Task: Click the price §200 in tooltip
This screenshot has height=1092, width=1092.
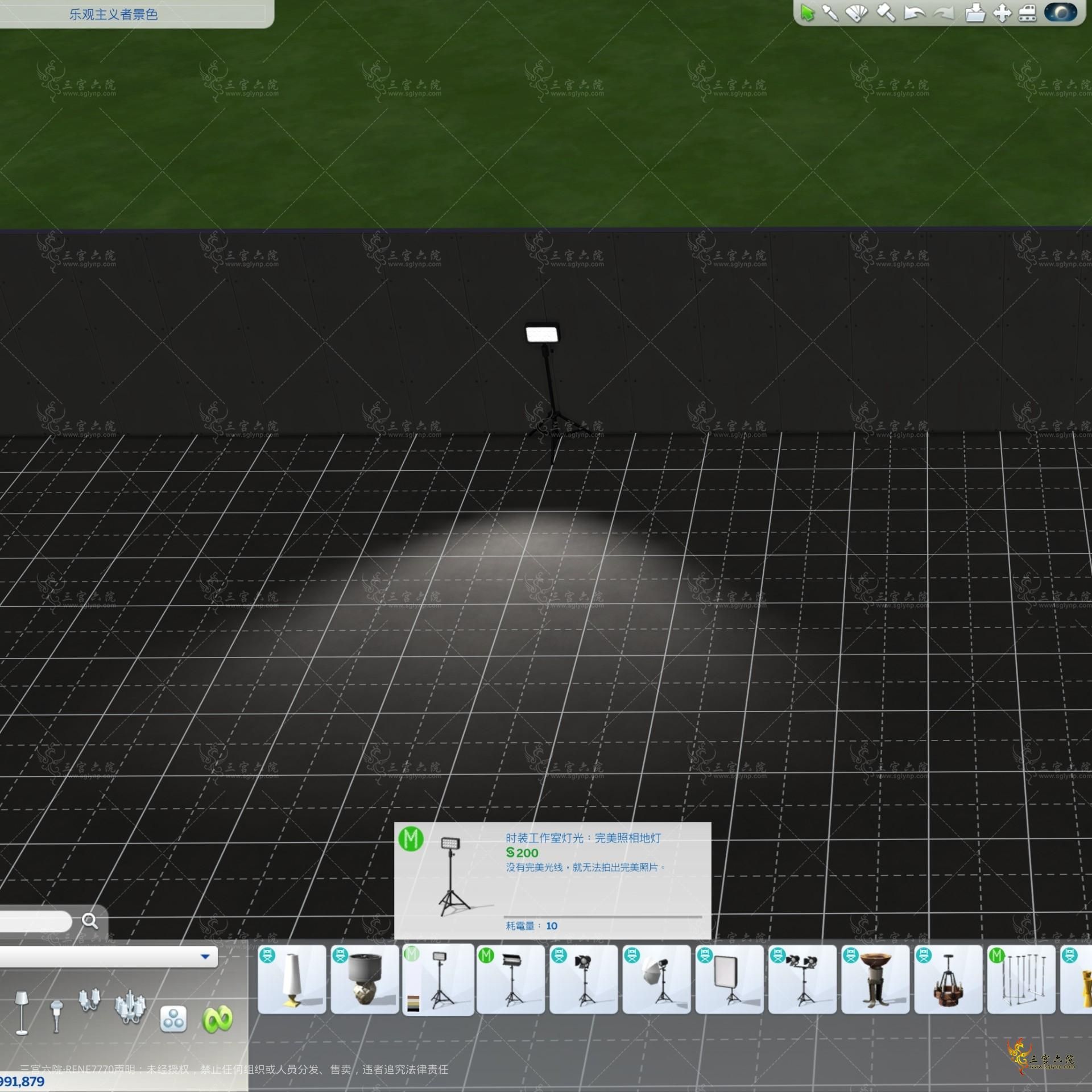Action: (522, 853)
